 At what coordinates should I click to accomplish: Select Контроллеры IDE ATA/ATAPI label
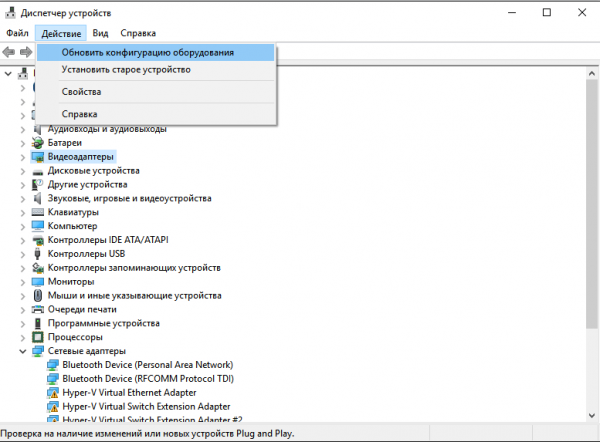pos(108,240)
